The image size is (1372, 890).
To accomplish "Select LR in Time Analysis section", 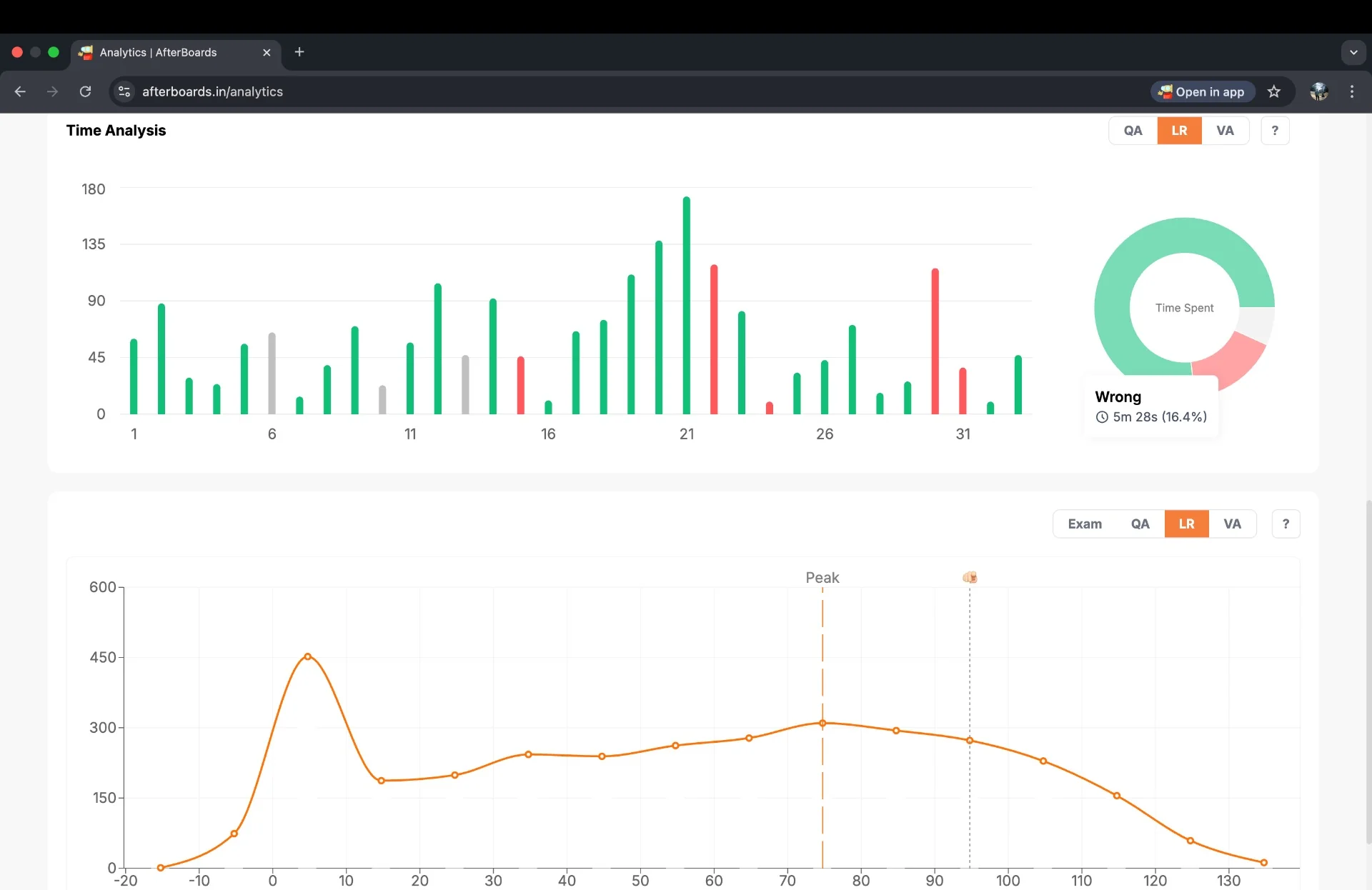I will pos(1179,131).
